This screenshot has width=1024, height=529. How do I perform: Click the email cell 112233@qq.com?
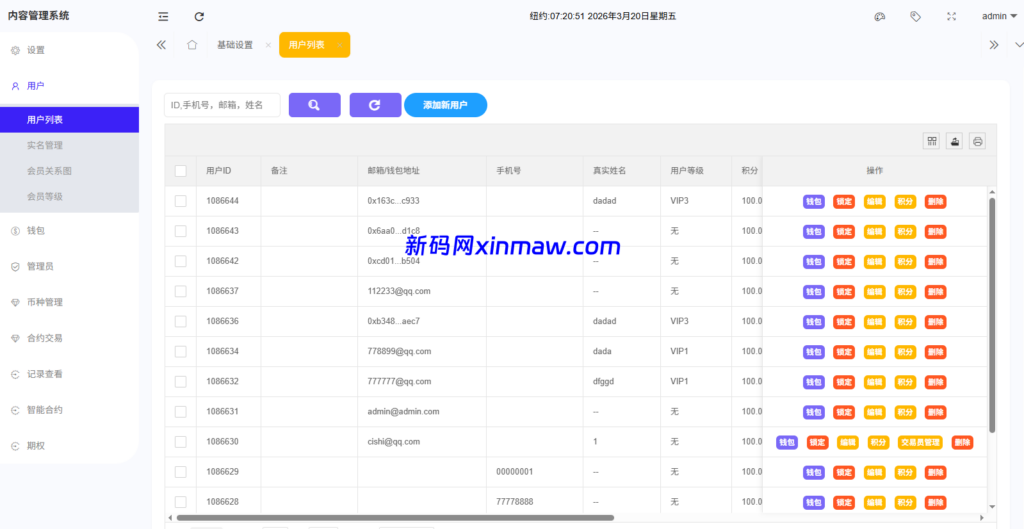click(399, 291)
